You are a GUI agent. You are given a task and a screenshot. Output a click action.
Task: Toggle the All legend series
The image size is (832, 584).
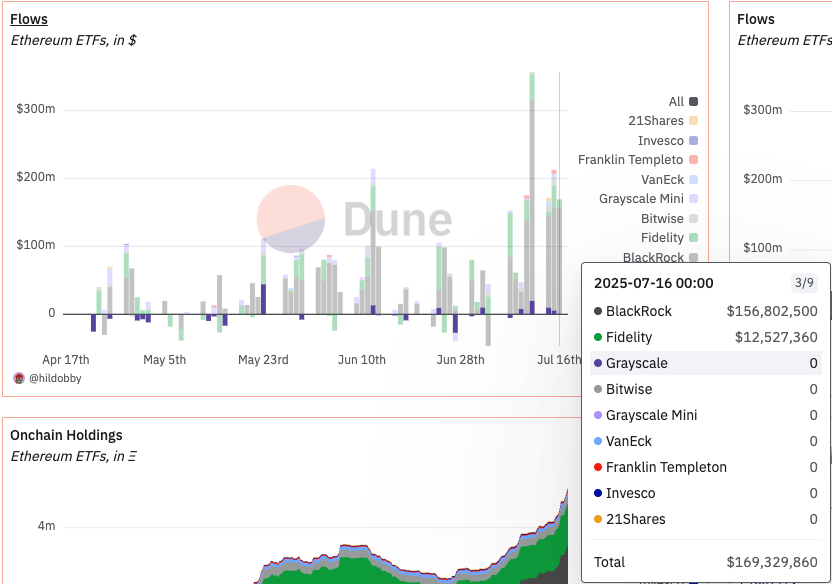coord(683,101)
